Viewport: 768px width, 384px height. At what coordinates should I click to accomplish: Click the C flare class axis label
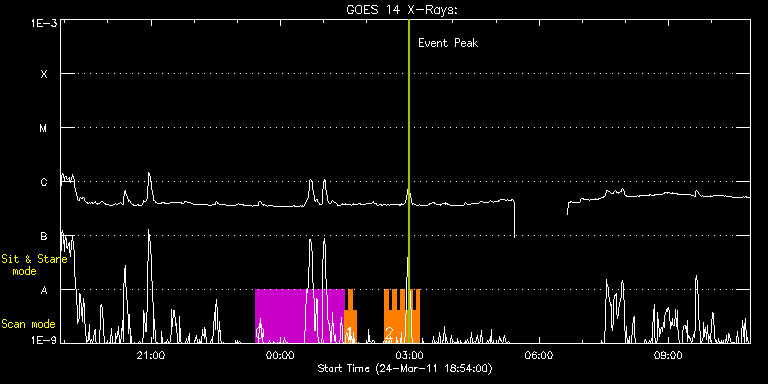(x=44, y=182)
